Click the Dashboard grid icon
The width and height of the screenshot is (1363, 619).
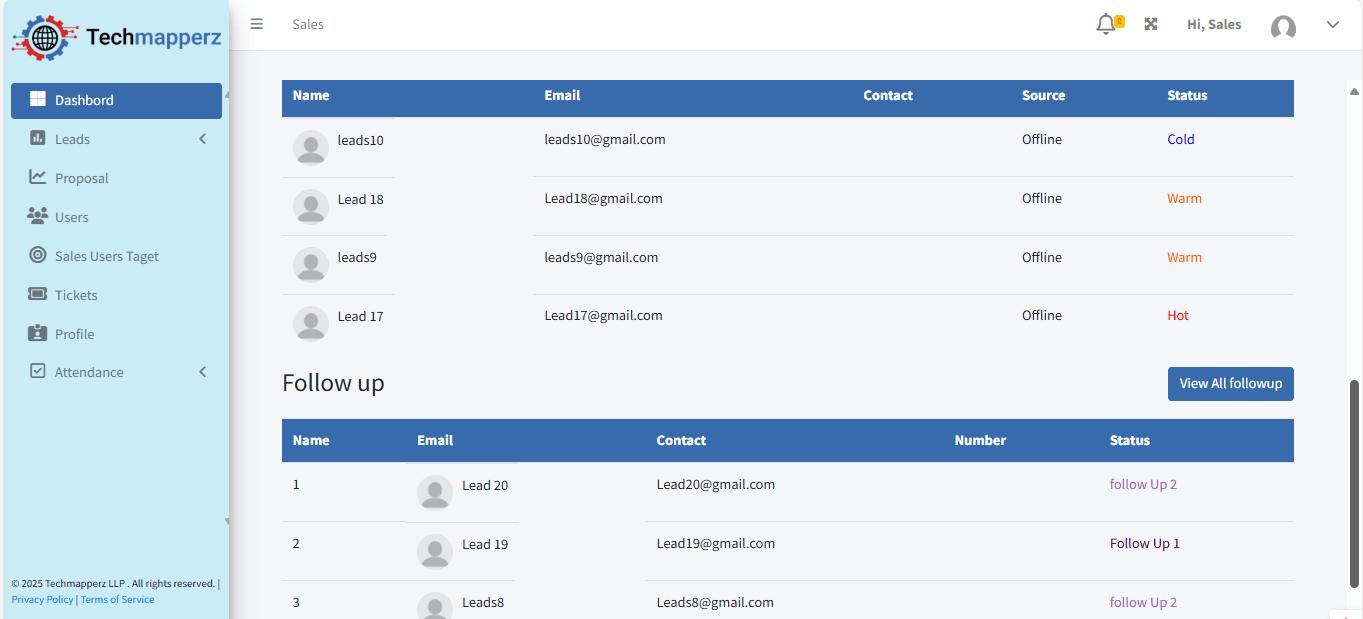pyautogui.click(x=38, y=99)
